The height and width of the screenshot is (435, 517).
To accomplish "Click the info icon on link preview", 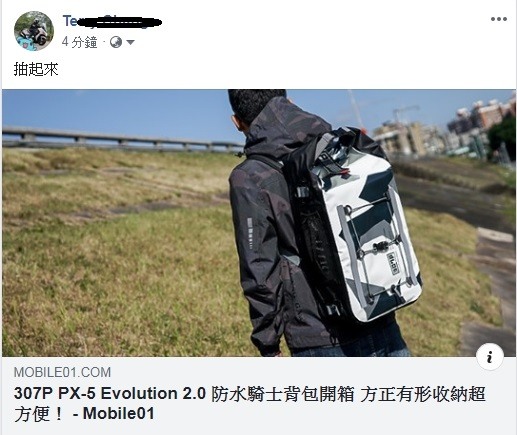I will point(489,358).
